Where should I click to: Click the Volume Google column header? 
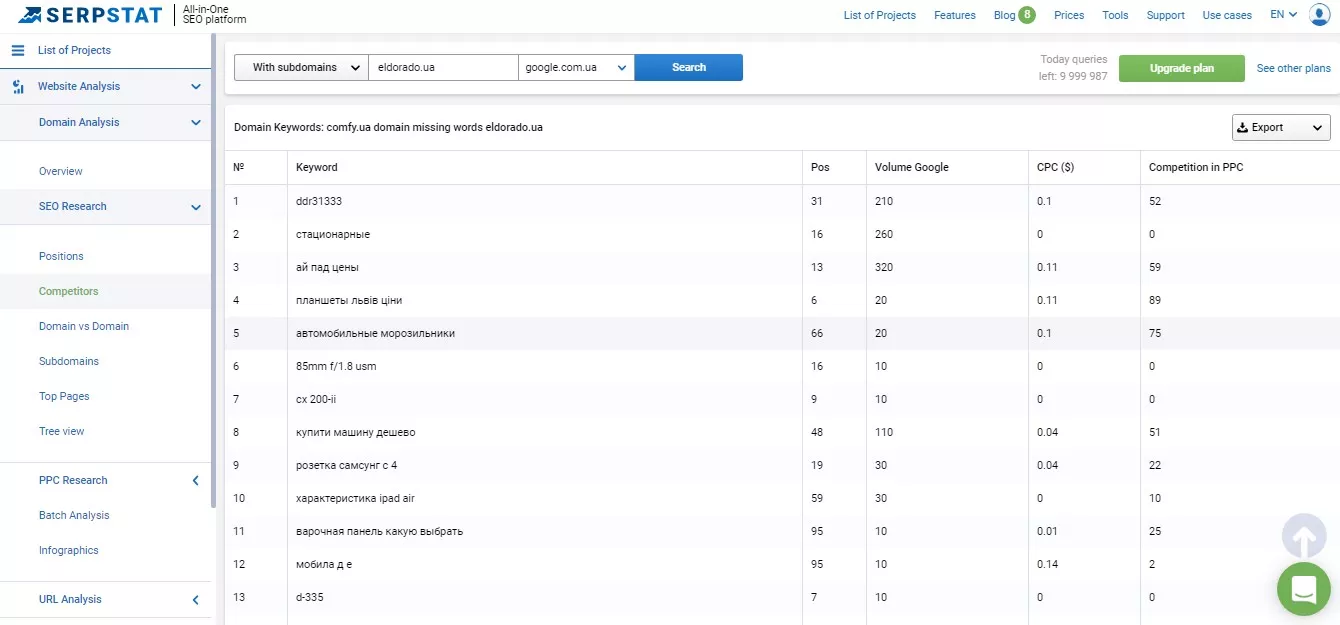pos(912,167)
